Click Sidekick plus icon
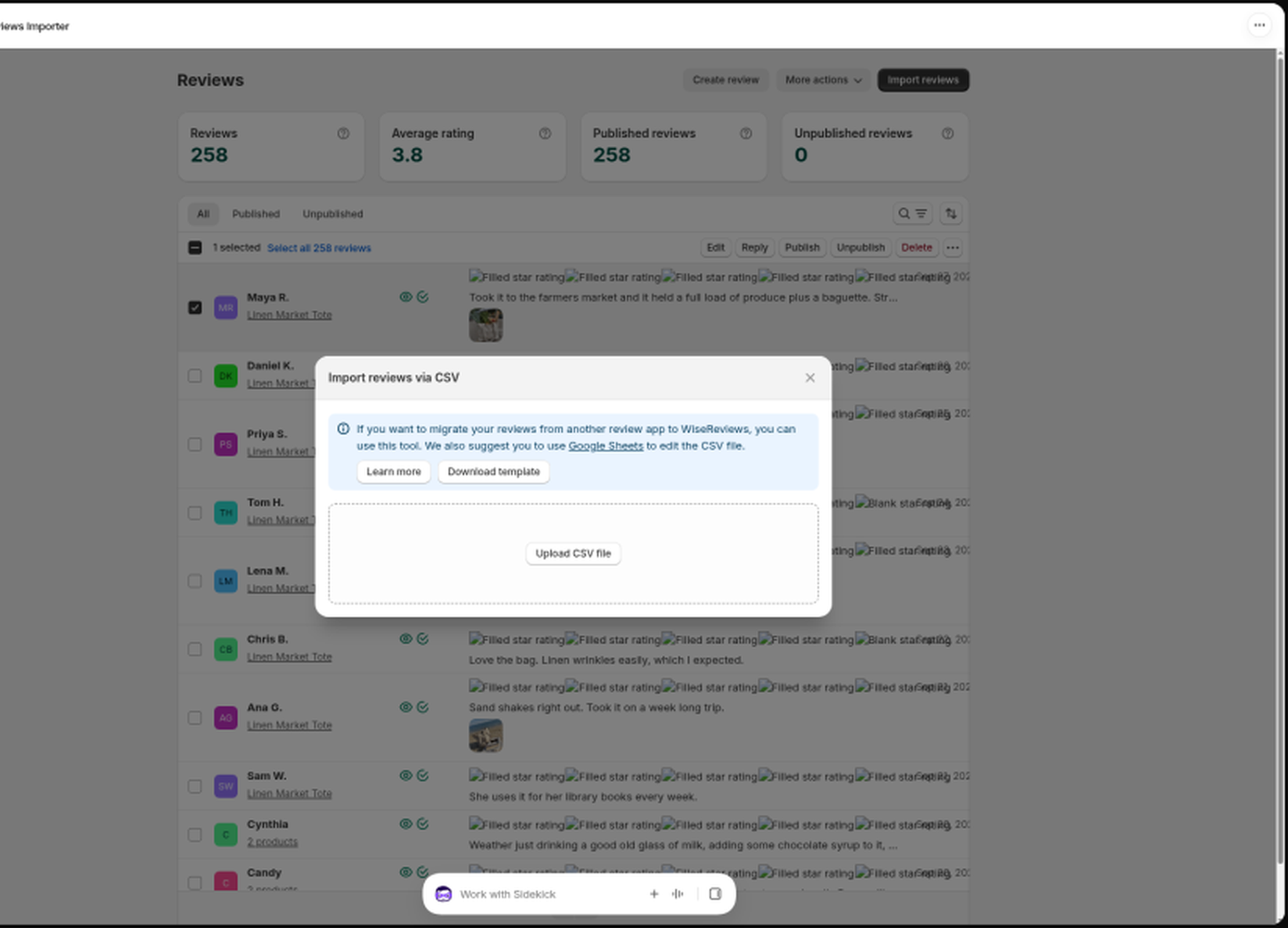The width and height of the screenshot is (1288, 928). click(653, 894)
